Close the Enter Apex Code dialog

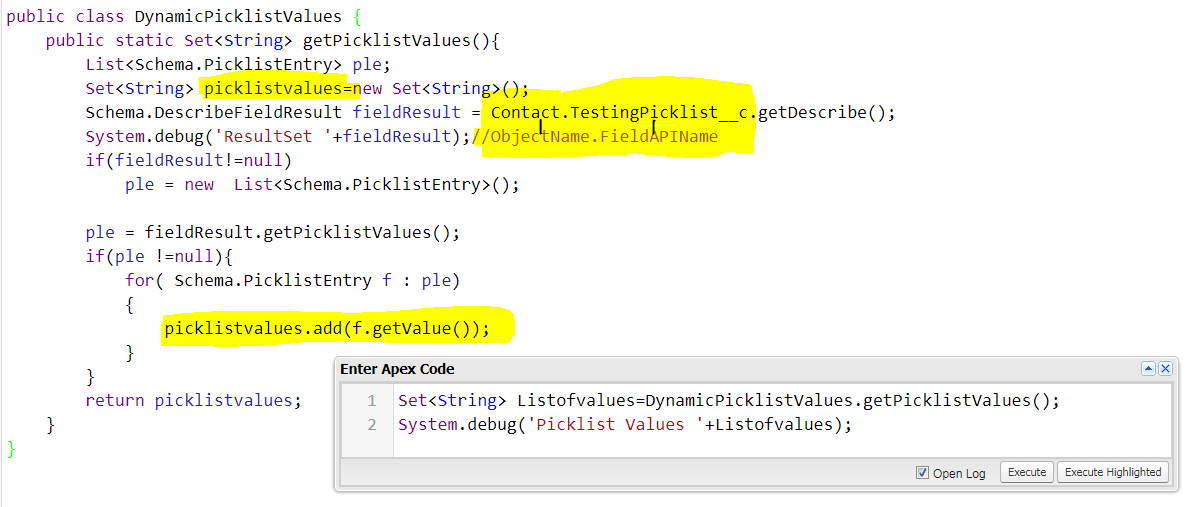1165,369
